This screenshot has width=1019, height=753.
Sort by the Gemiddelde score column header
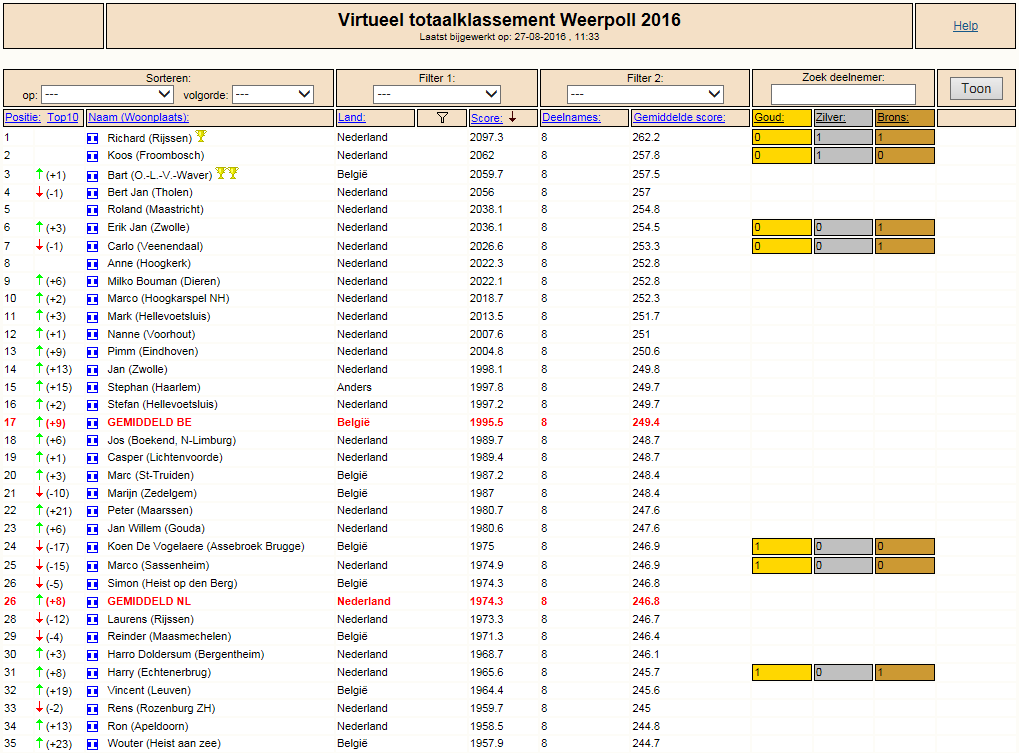click(679, 118)
